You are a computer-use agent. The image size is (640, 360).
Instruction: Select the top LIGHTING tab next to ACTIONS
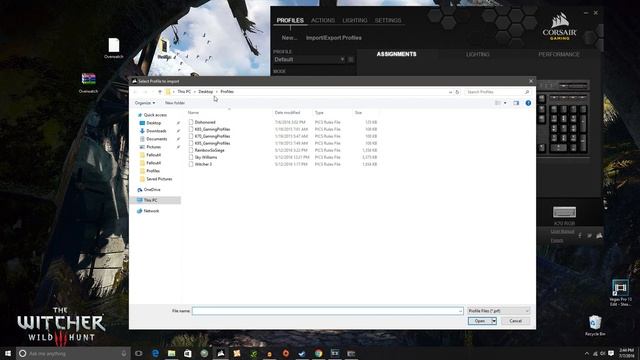355,20
